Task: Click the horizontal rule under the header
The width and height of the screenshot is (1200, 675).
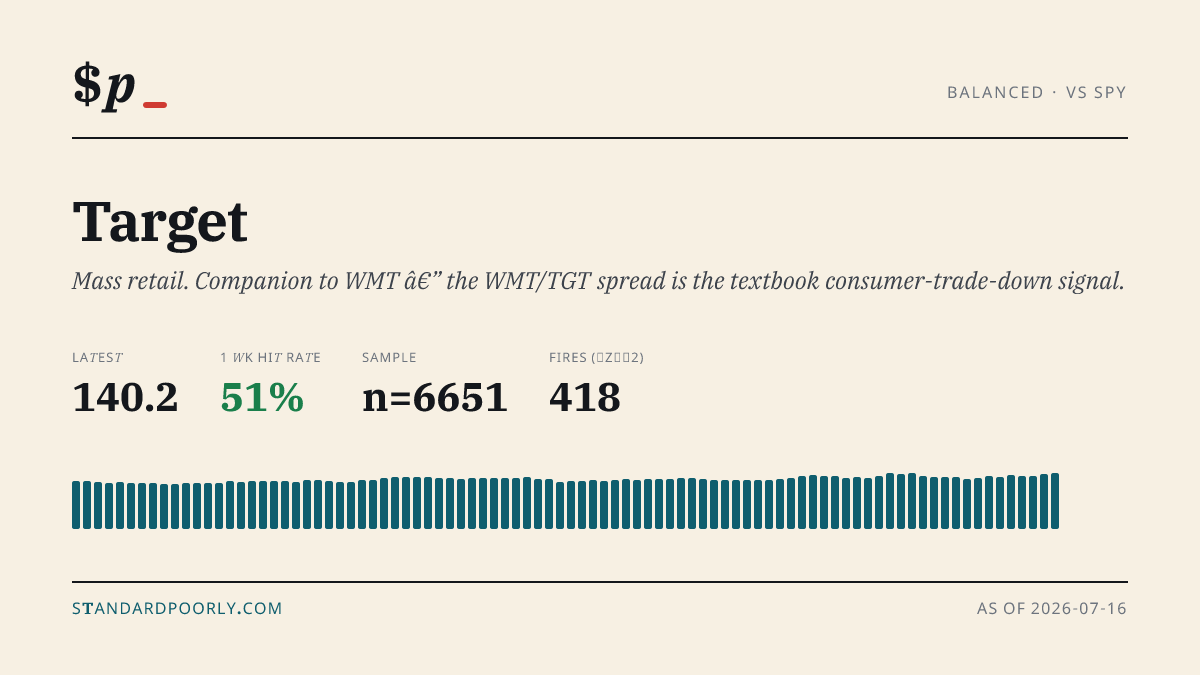Action: pyautogui.click(x=600, y=138)
